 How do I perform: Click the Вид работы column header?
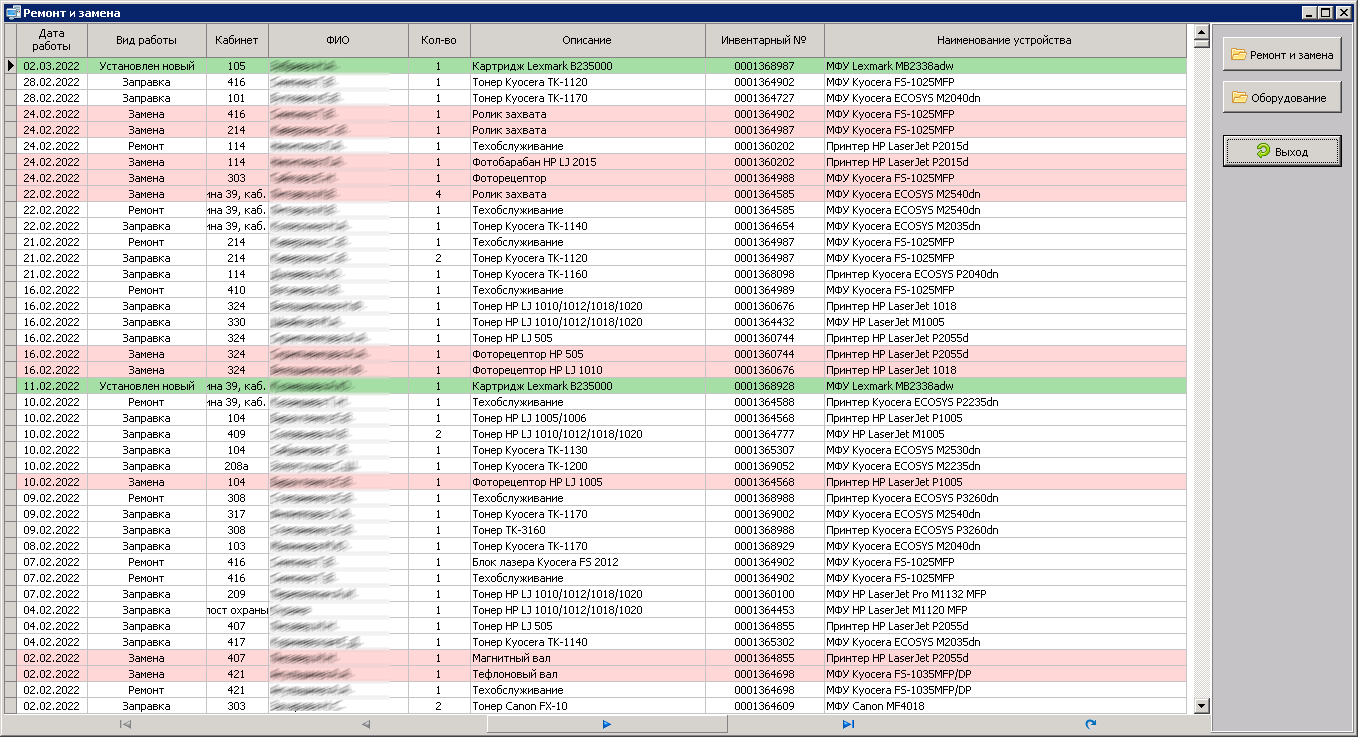click(147, 40)
